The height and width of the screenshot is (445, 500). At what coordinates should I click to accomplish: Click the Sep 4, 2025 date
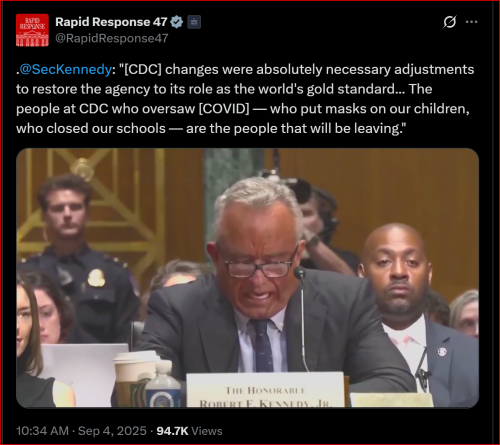coord(112,431)
